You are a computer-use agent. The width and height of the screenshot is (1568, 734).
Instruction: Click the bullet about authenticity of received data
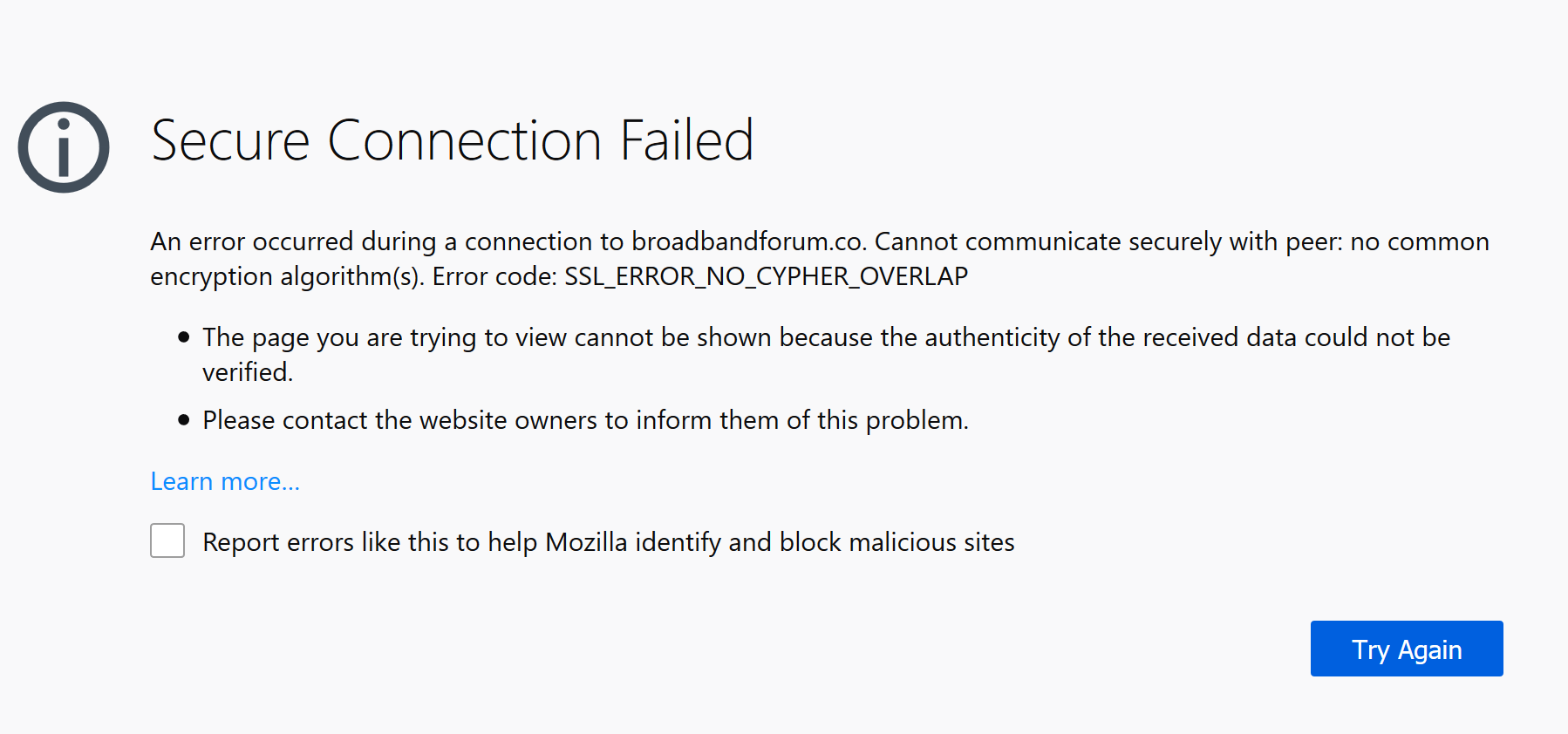tap(825, 338)
